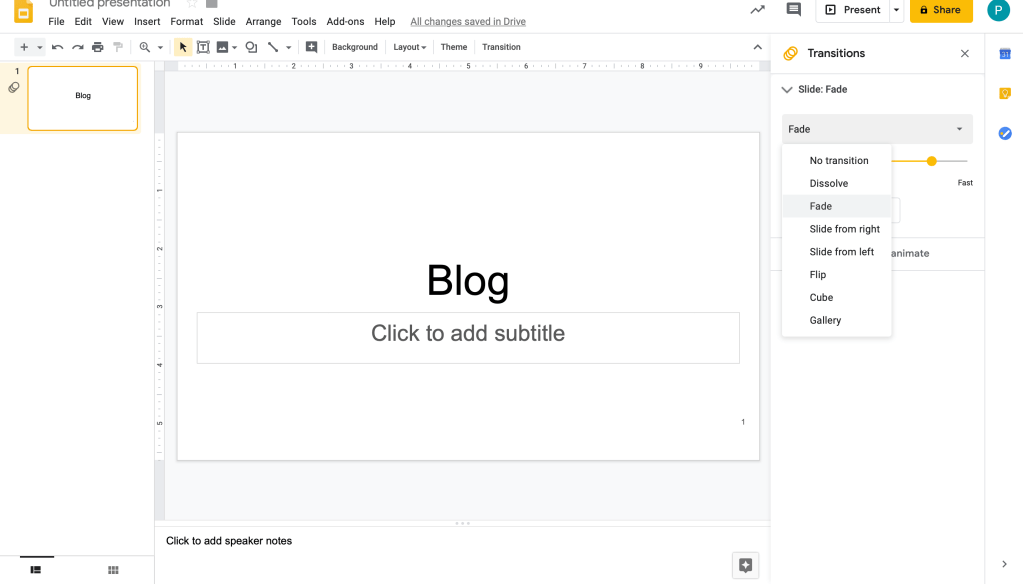Switch to grid view of slides
This screenshot has width=1023, height=584.
[x=113, y=570]
